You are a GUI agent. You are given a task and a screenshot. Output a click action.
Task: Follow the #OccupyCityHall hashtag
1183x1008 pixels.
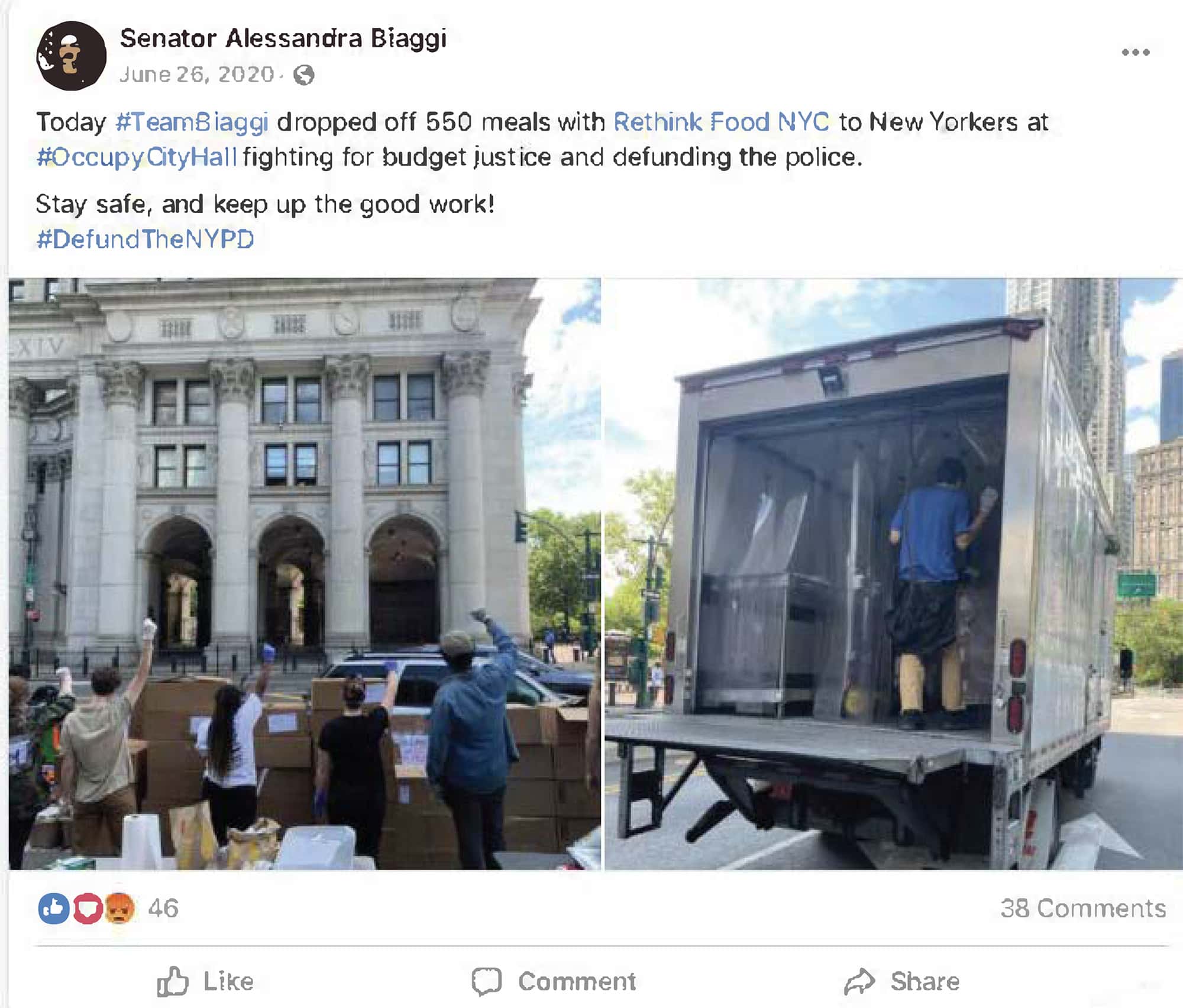click(137, 157)
